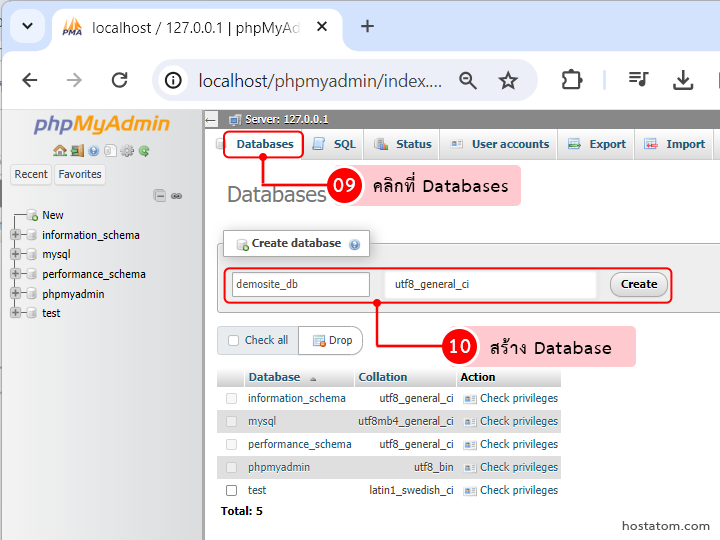Open phpMyAdmin documentation help icon

click(93, 151)
